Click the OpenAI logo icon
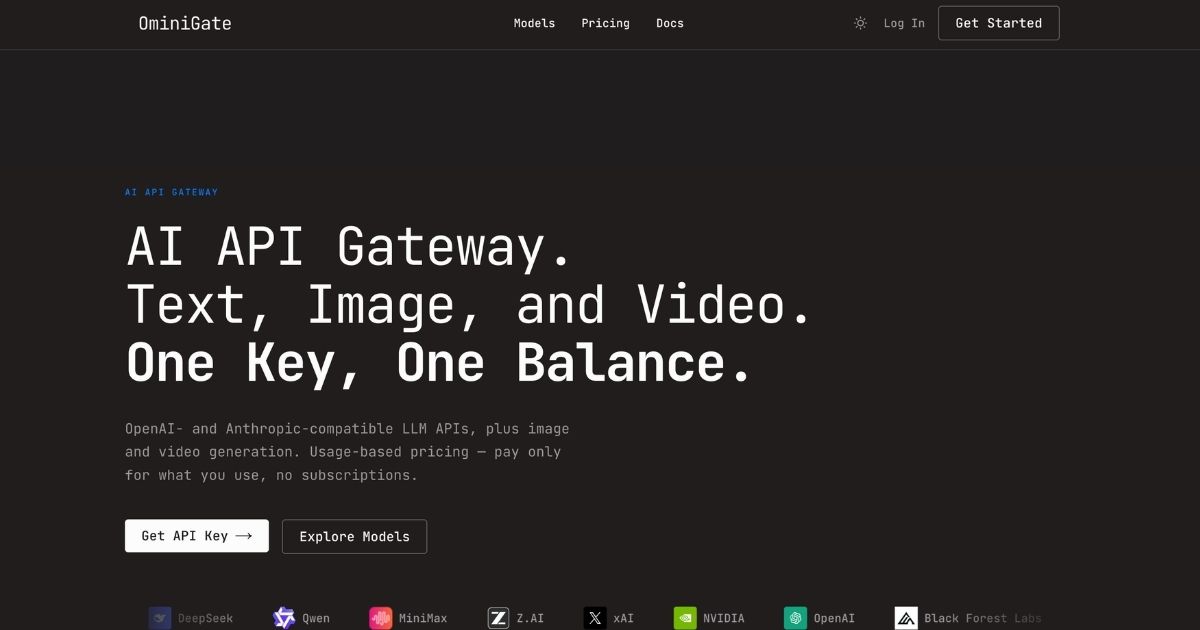Screen dimensions: 1200x630 click(795, 618)
